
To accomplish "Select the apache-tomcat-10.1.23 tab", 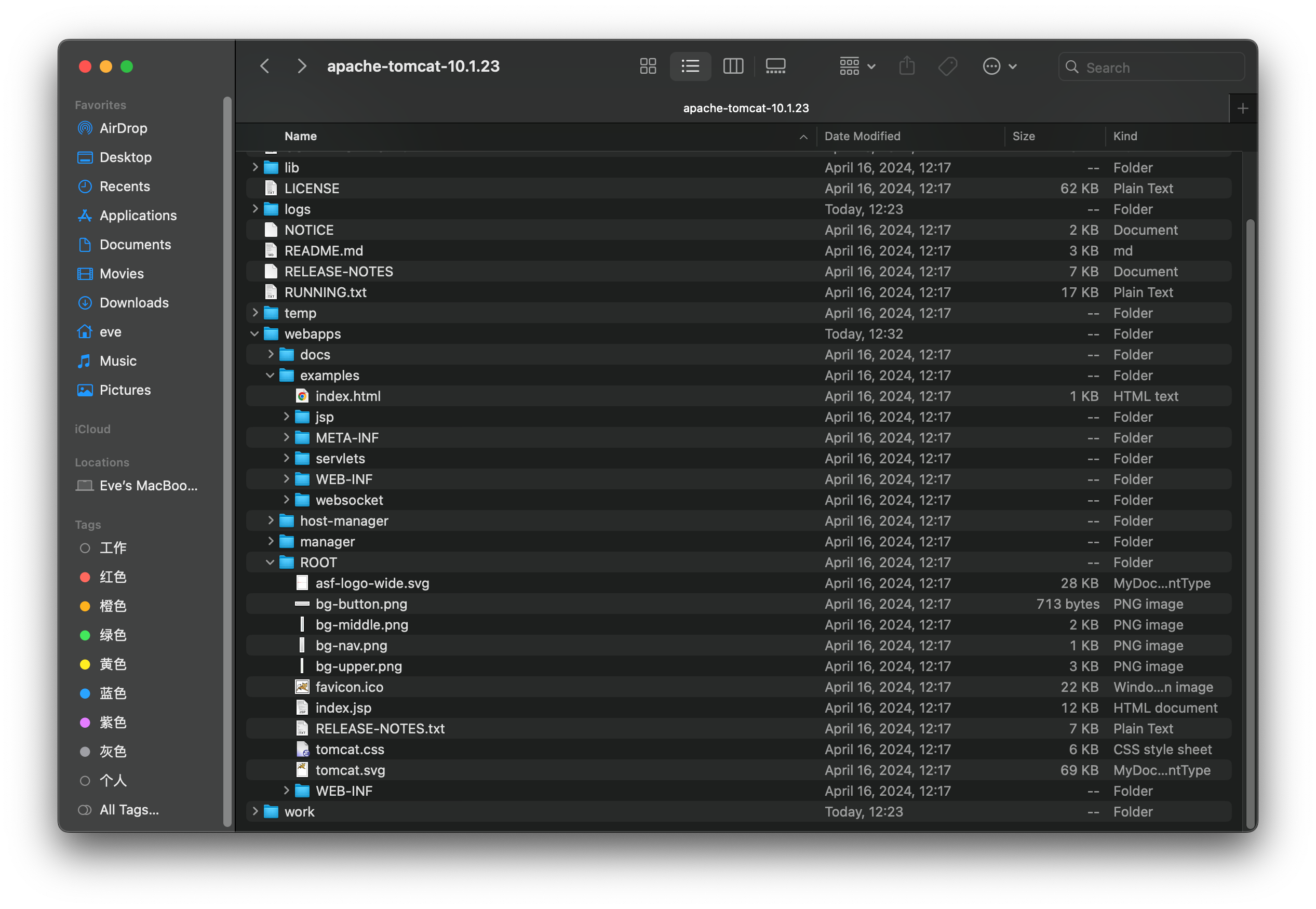I will 746,108.
